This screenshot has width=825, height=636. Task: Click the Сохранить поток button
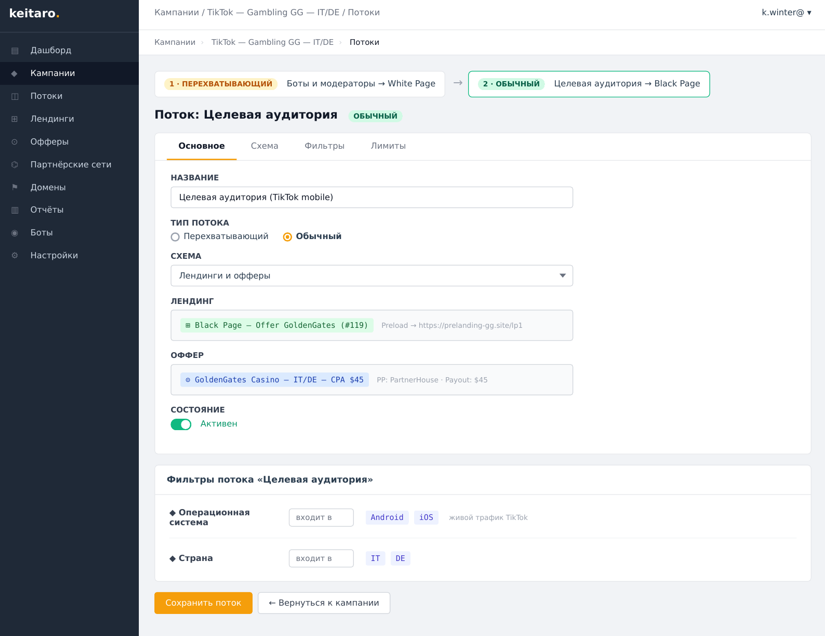coord(203,603)
